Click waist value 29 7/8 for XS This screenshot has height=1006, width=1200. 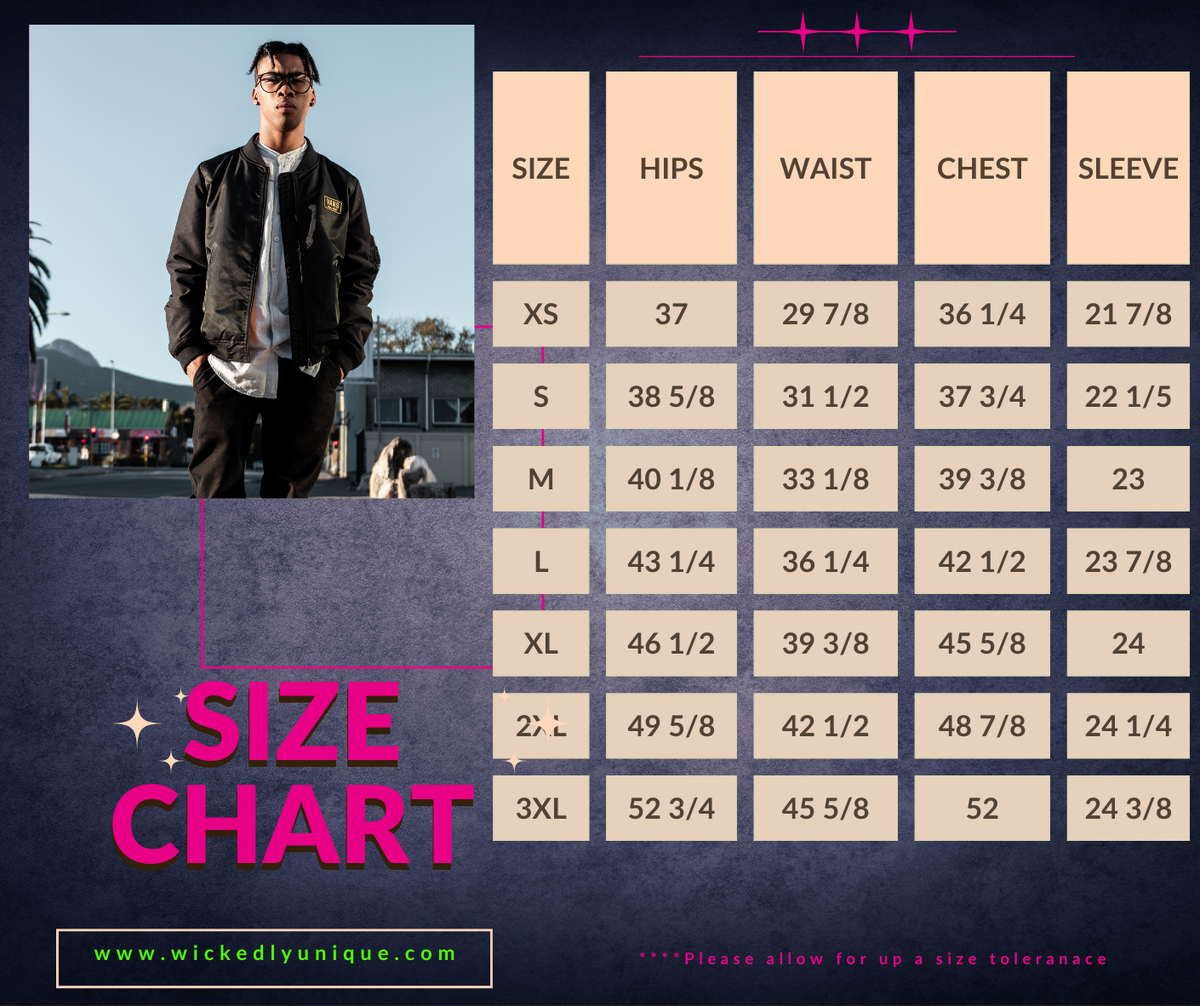pyautogui.click(x=825, y=314)
